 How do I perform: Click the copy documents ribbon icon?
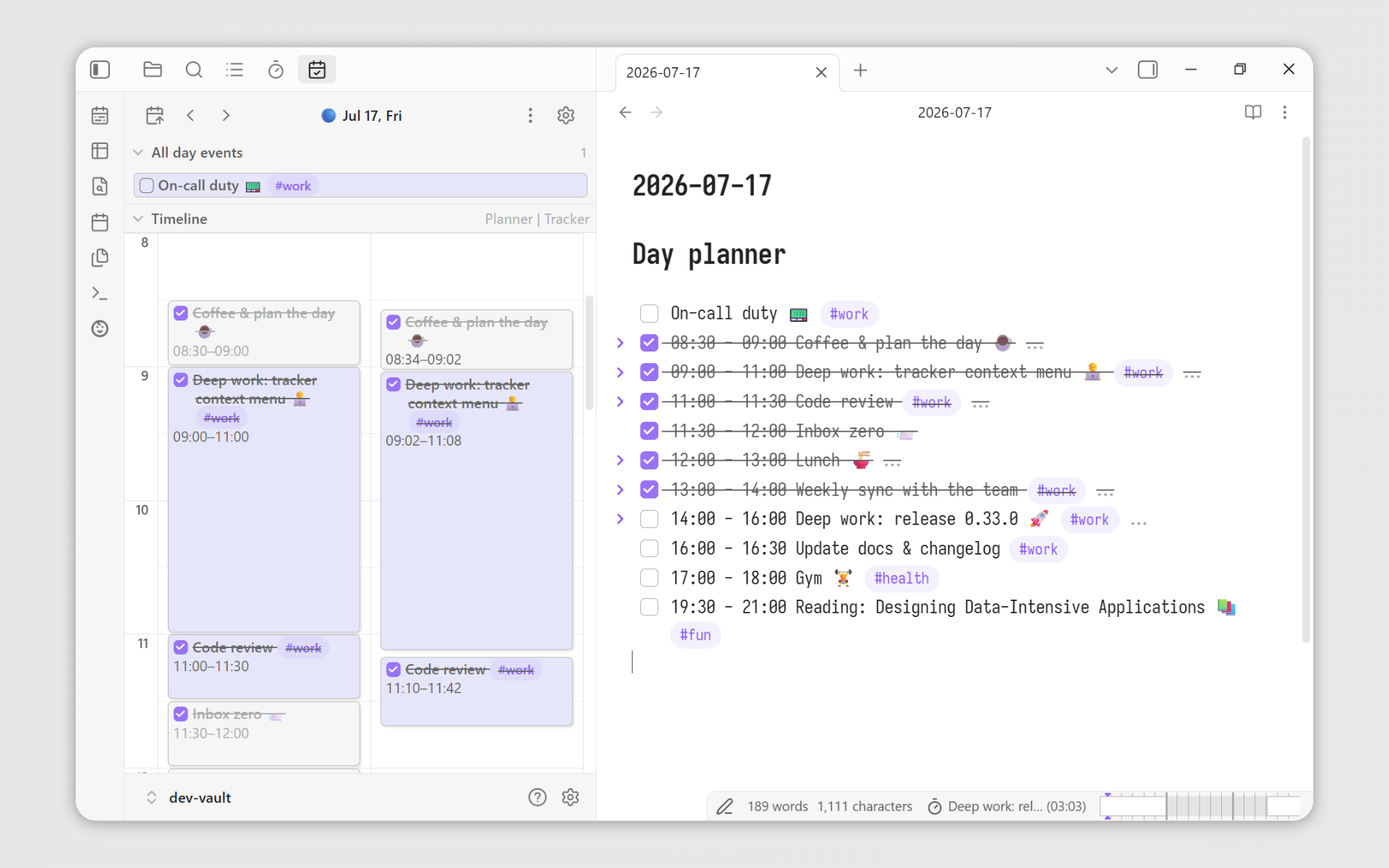(100, 258)
